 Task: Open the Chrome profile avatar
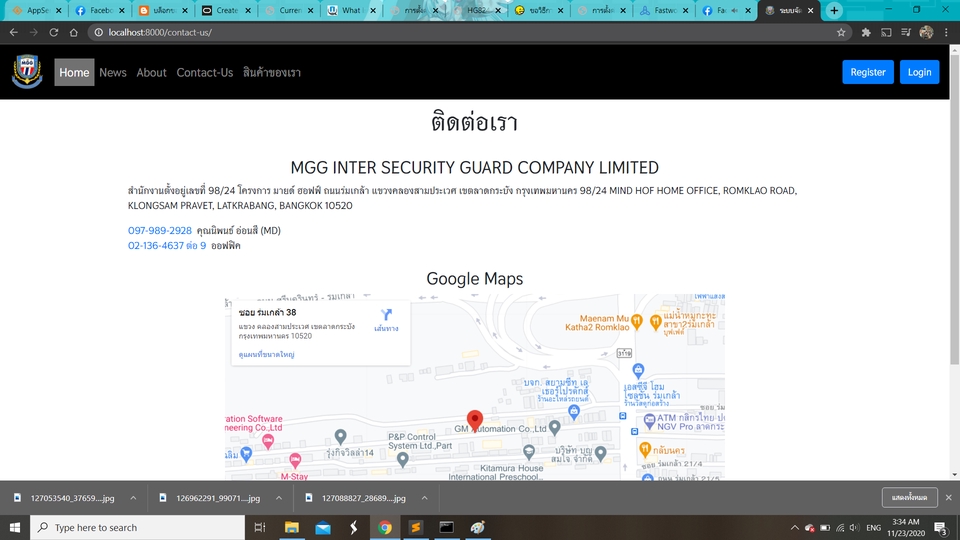(x=926, y=32)
